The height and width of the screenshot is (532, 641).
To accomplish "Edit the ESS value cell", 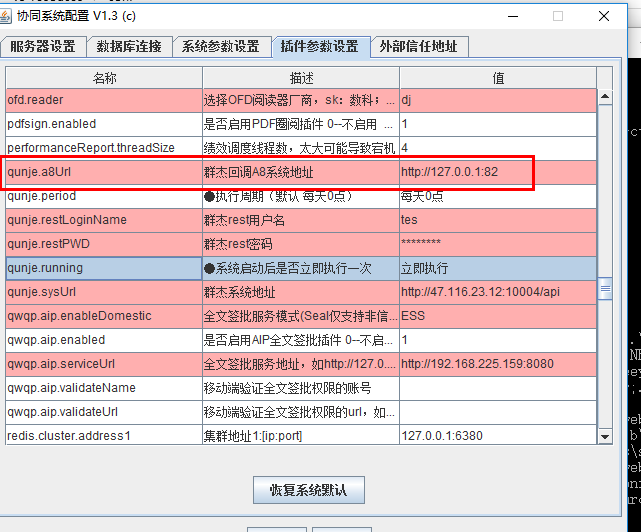I will (x=498, y=317).
